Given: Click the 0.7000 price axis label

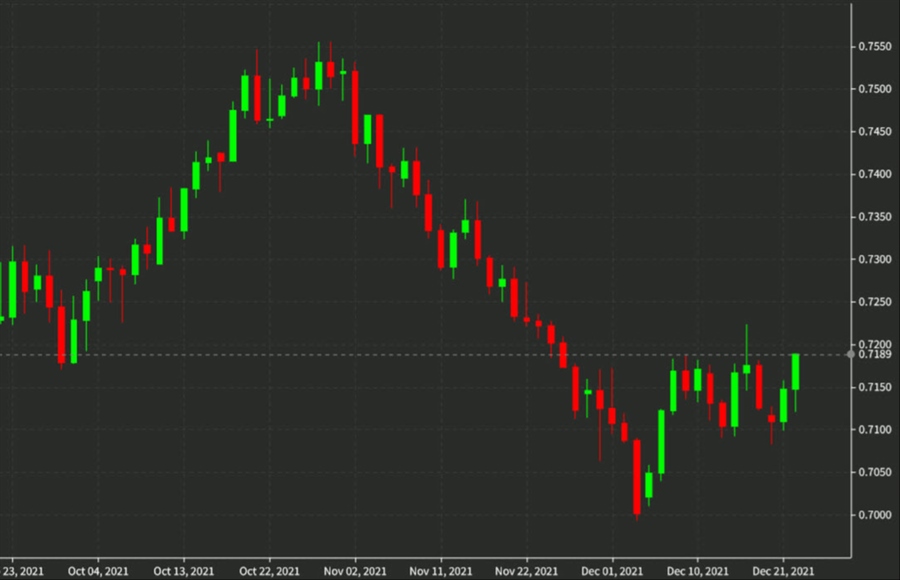Looking at the screenshot, I should point(874,514).
